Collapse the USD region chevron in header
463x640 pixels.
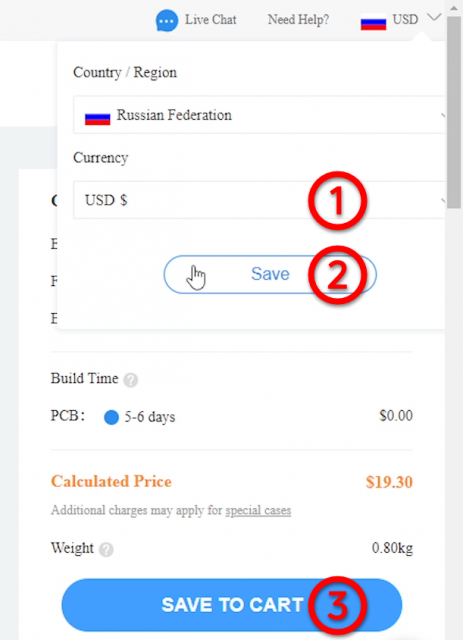434,18
